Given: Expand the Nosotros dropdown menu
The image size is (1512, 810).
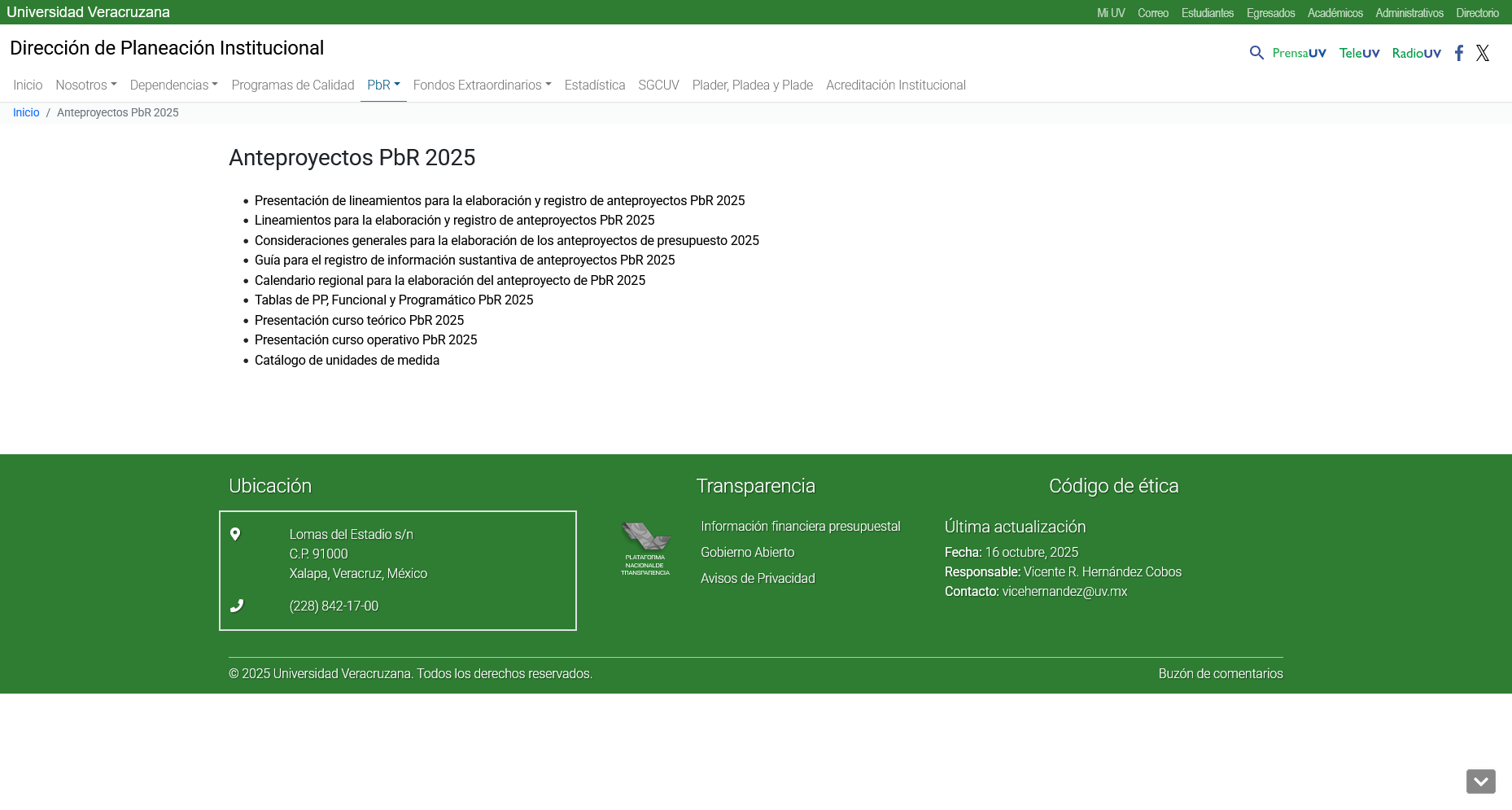Looking at the screenshot, I should pos(86,85).
